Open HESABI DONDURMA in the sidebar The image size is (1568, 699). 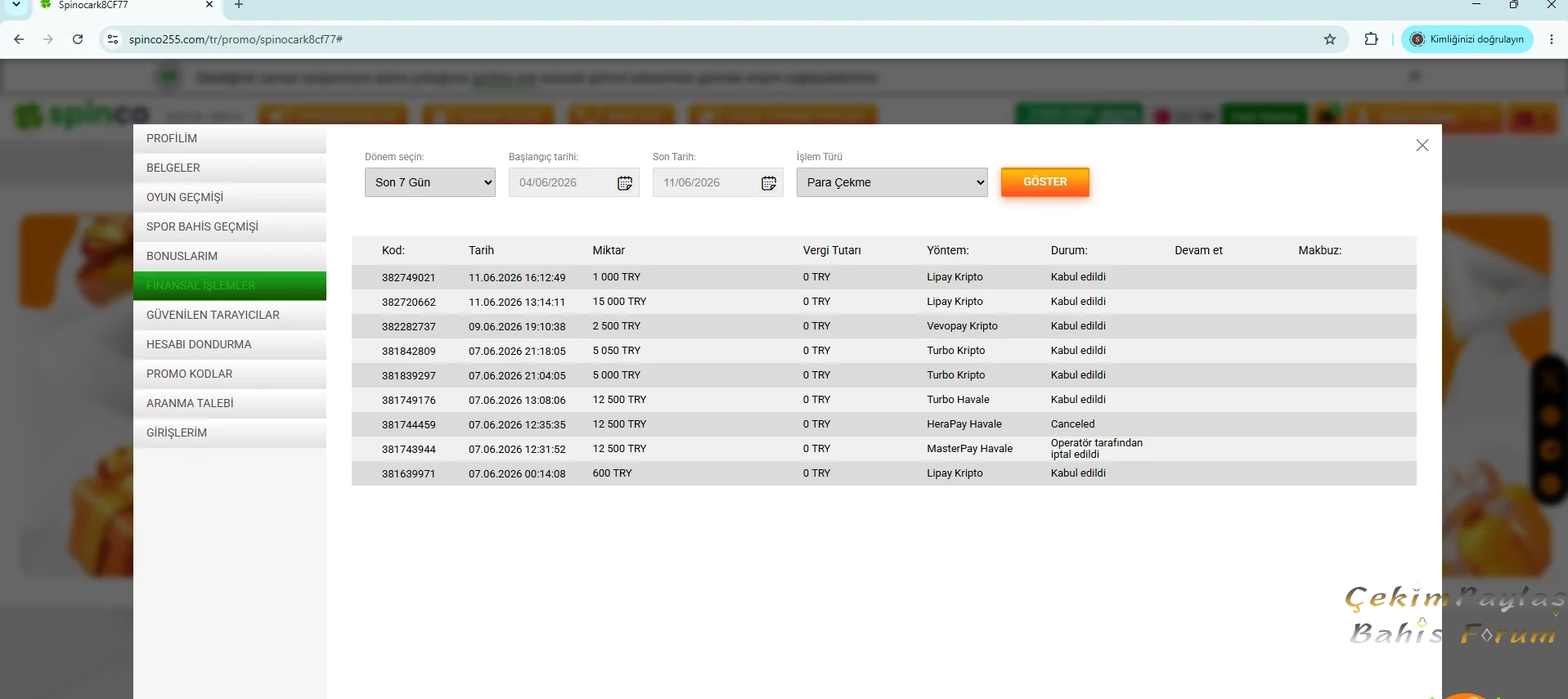(230, 344)
